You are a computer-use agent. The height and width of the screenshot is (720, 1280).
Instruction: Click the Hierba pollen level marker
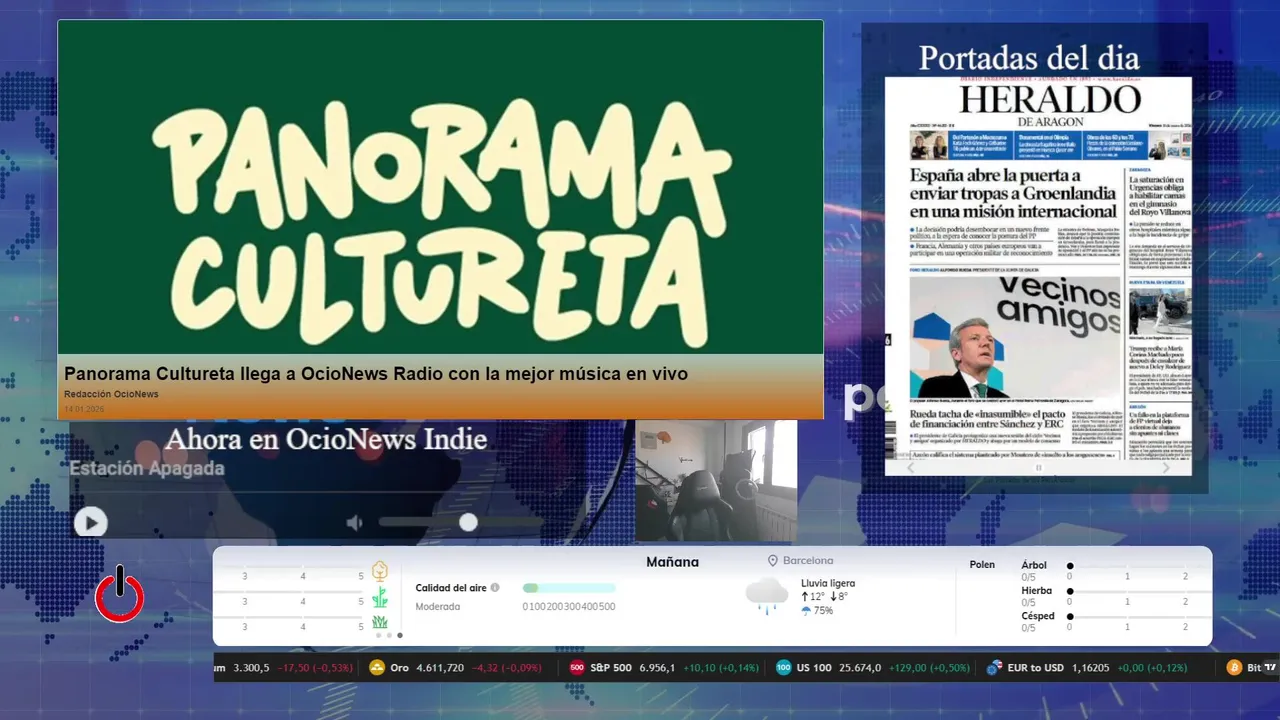click(x=1070, y=591)
